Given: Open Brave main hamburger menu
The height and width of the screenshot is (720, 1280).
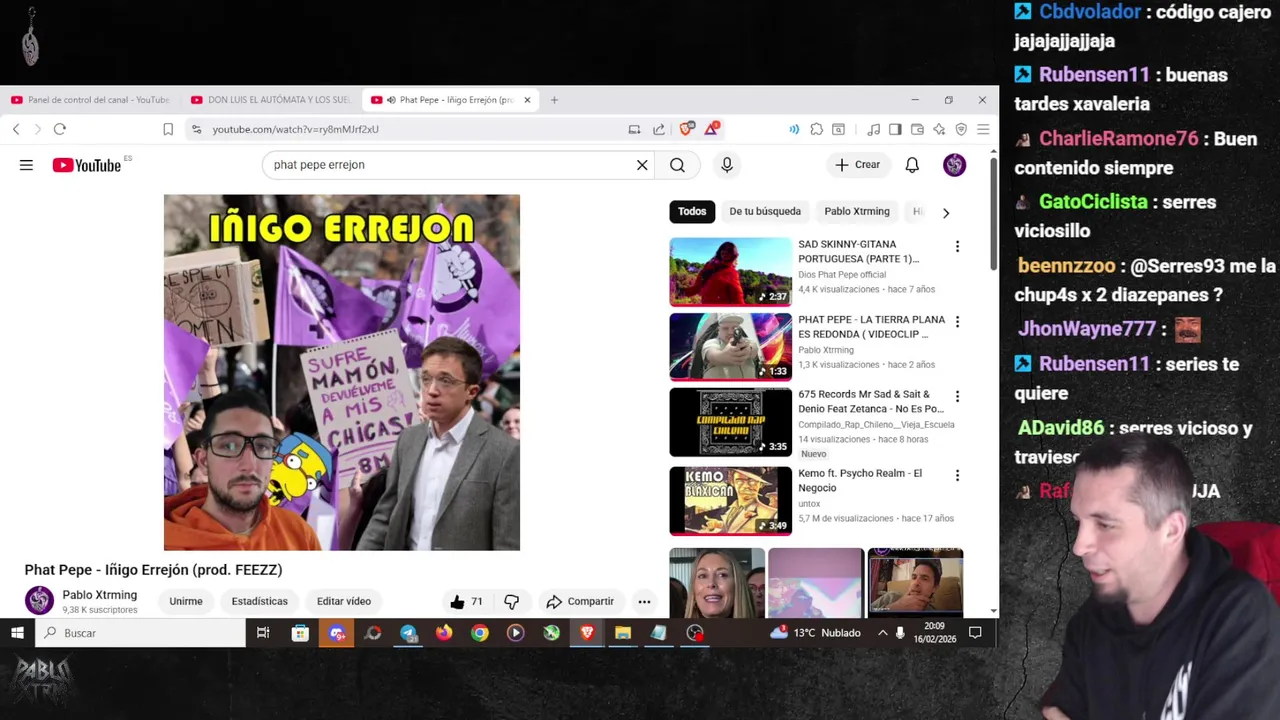Looking at the screenshot, I should (983, 129).
